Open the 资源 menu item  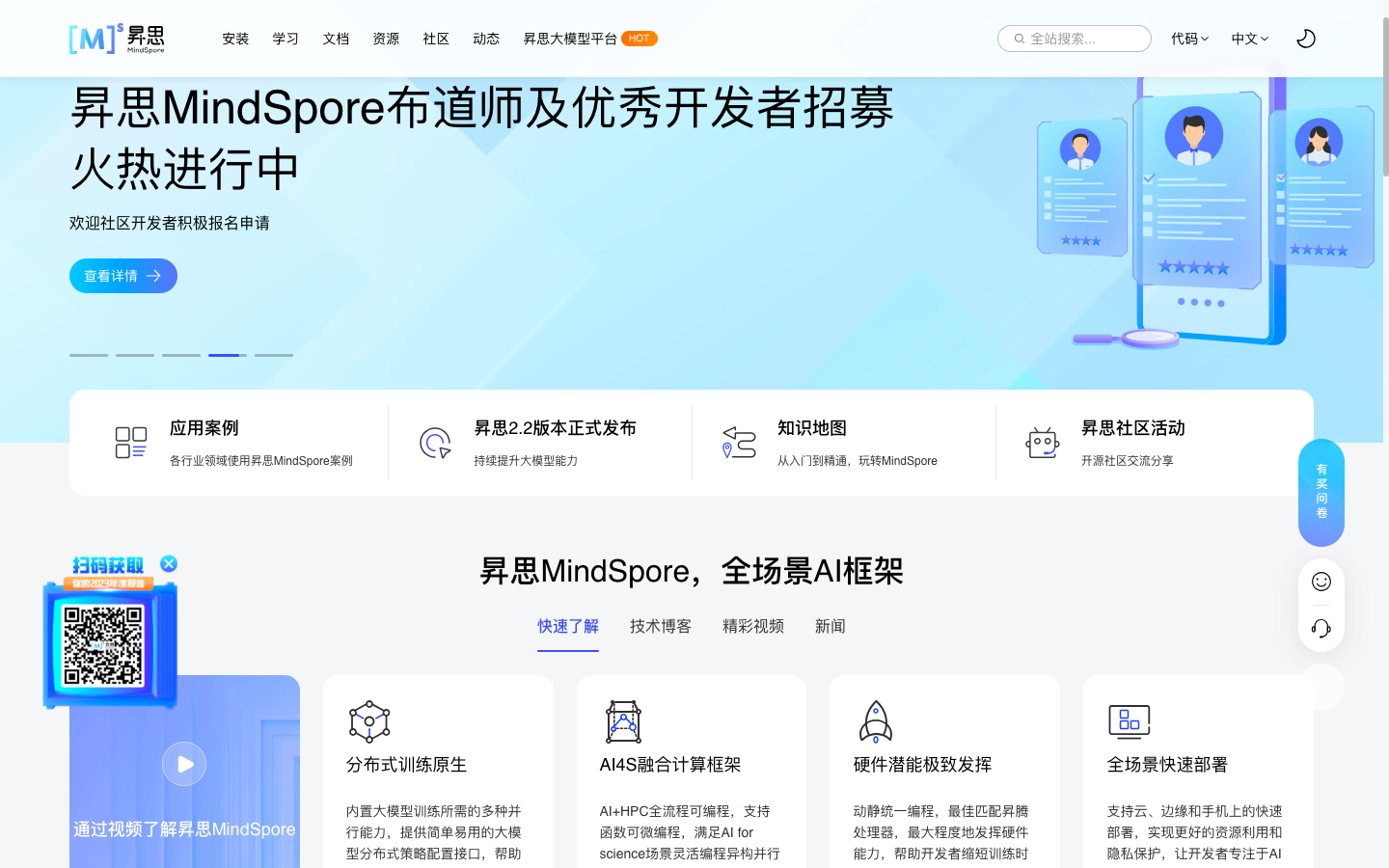(386, 39)
